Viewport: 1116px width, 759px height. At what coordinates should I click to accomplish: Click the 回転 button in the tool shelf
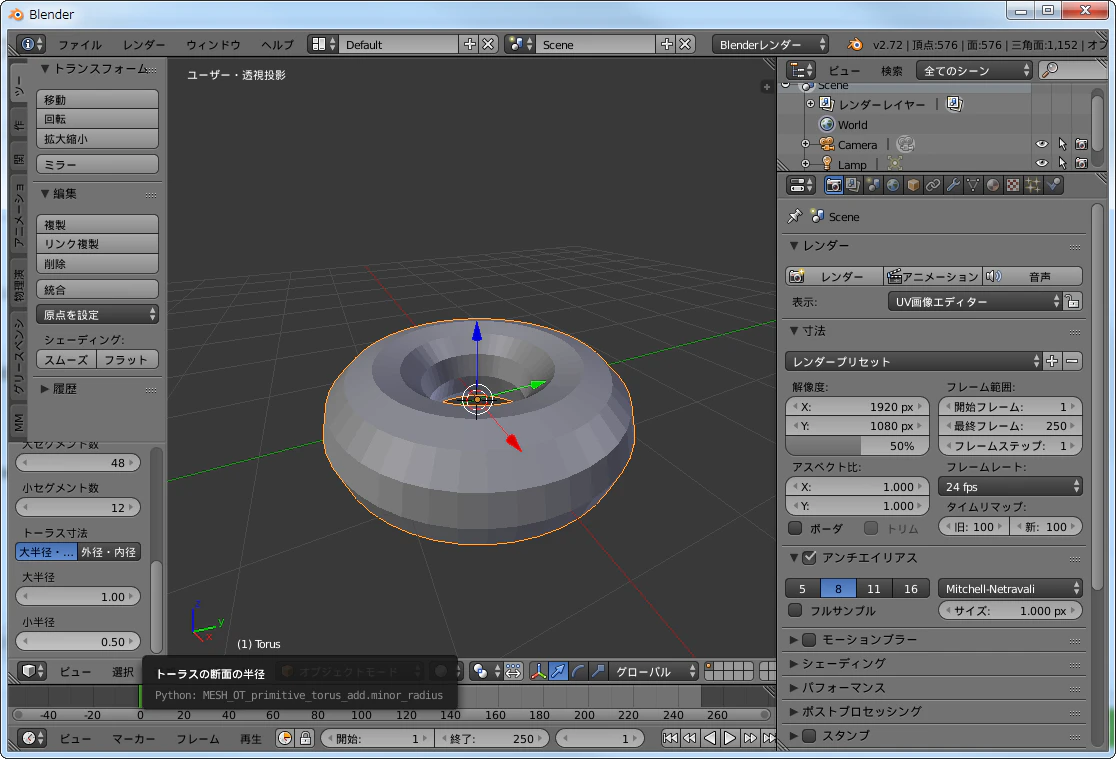pyautogui.click(x=98, y=119)
